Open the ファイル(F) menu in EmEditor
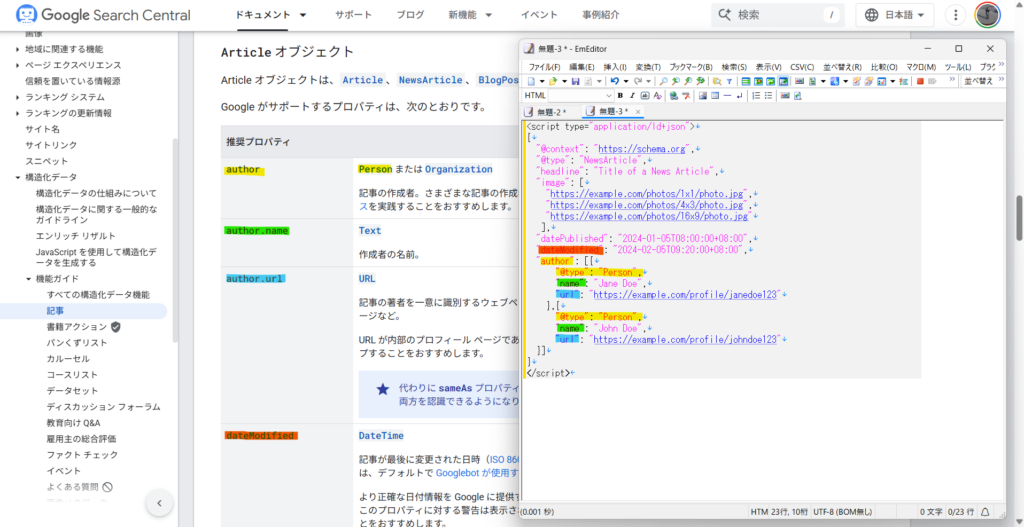This screenshot has height=527, width=1024. point(544,67)
